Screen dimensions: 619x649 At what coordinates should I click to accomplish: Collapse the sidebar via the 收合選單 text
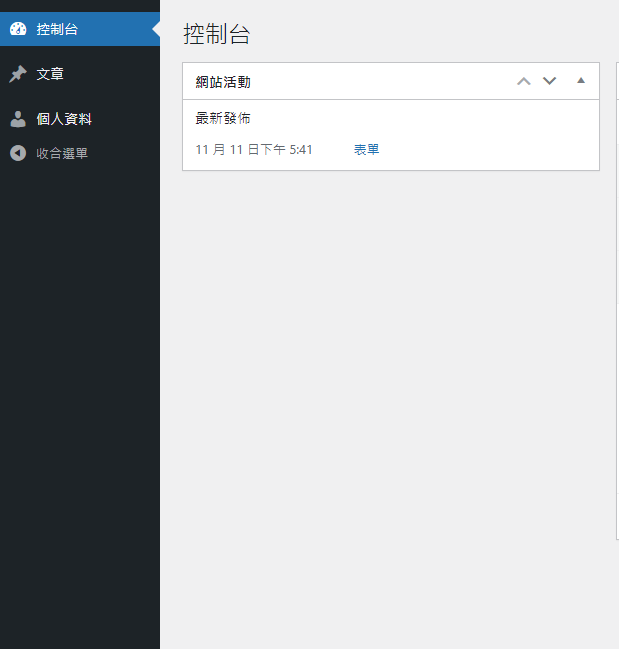62,153
